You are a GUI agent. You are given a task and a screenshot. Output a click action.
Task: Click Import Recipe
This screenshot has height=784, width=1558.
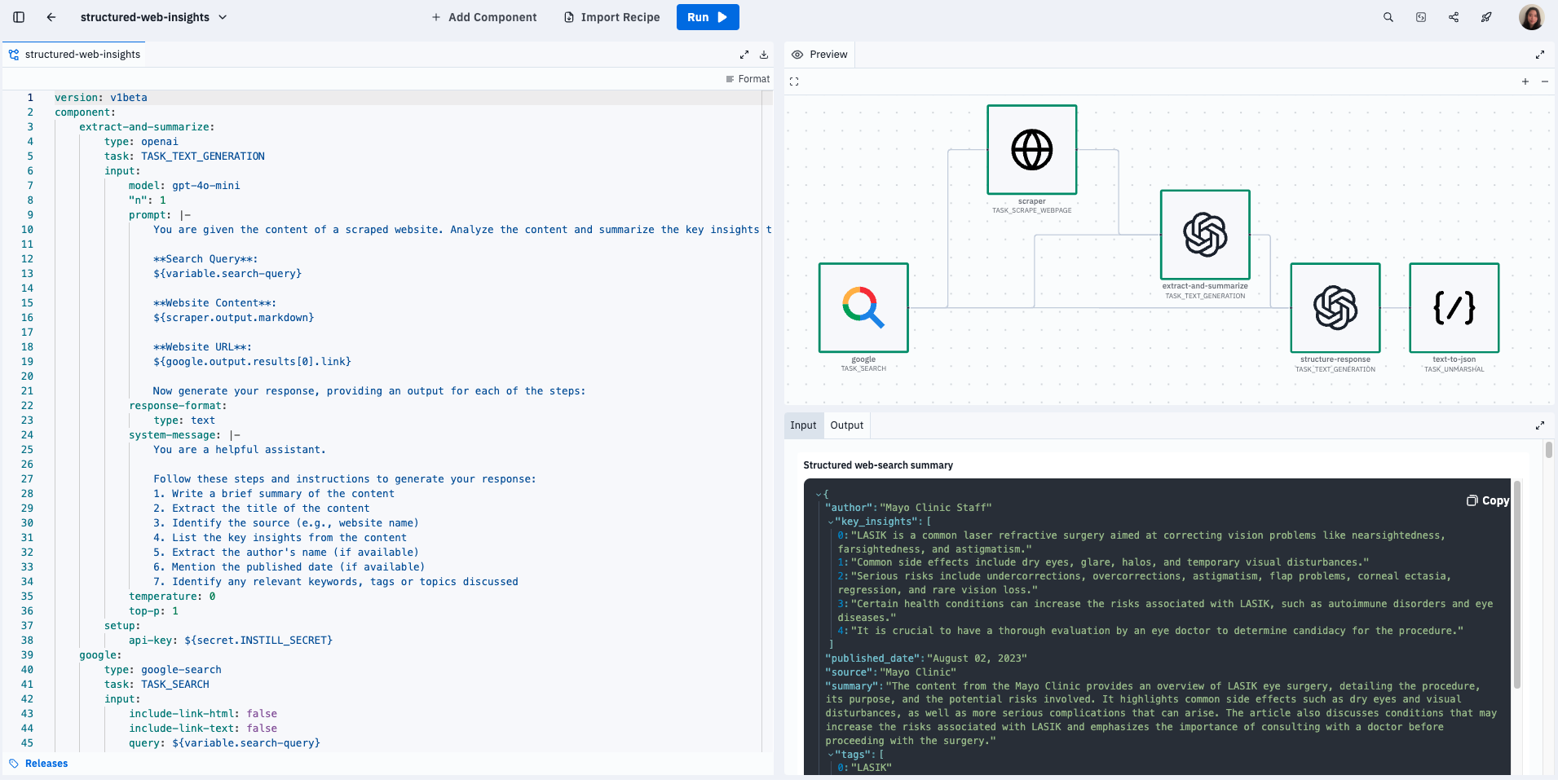[x=612, y=17]
